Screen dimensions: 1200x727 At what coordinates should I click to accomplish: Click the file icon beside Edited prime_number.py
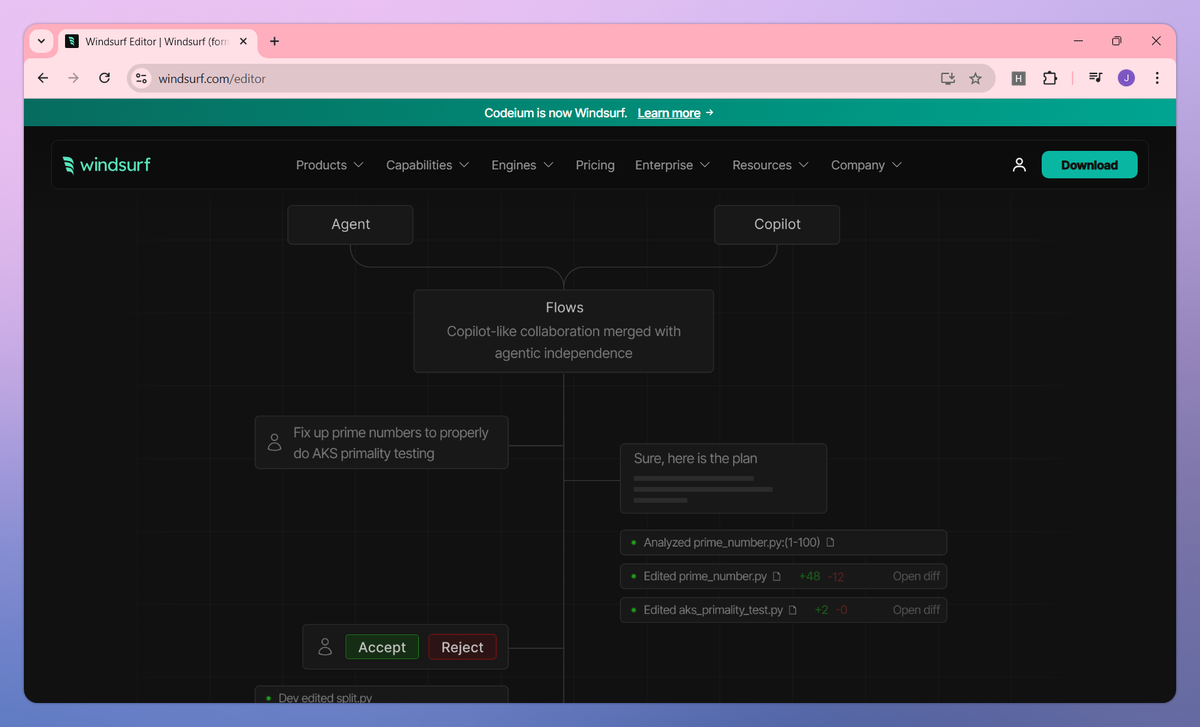[x=777, y=577]
